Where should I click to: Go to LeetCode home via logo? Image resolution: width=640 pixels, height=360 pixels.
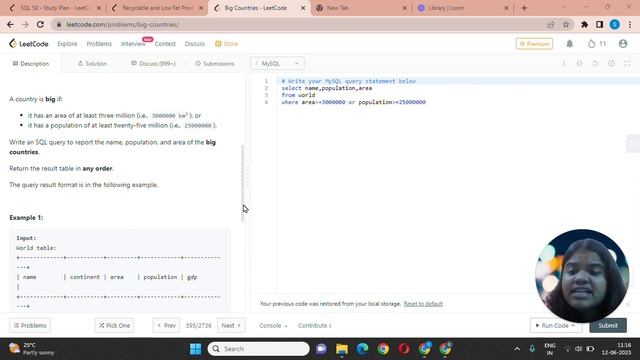click(29, 44)
